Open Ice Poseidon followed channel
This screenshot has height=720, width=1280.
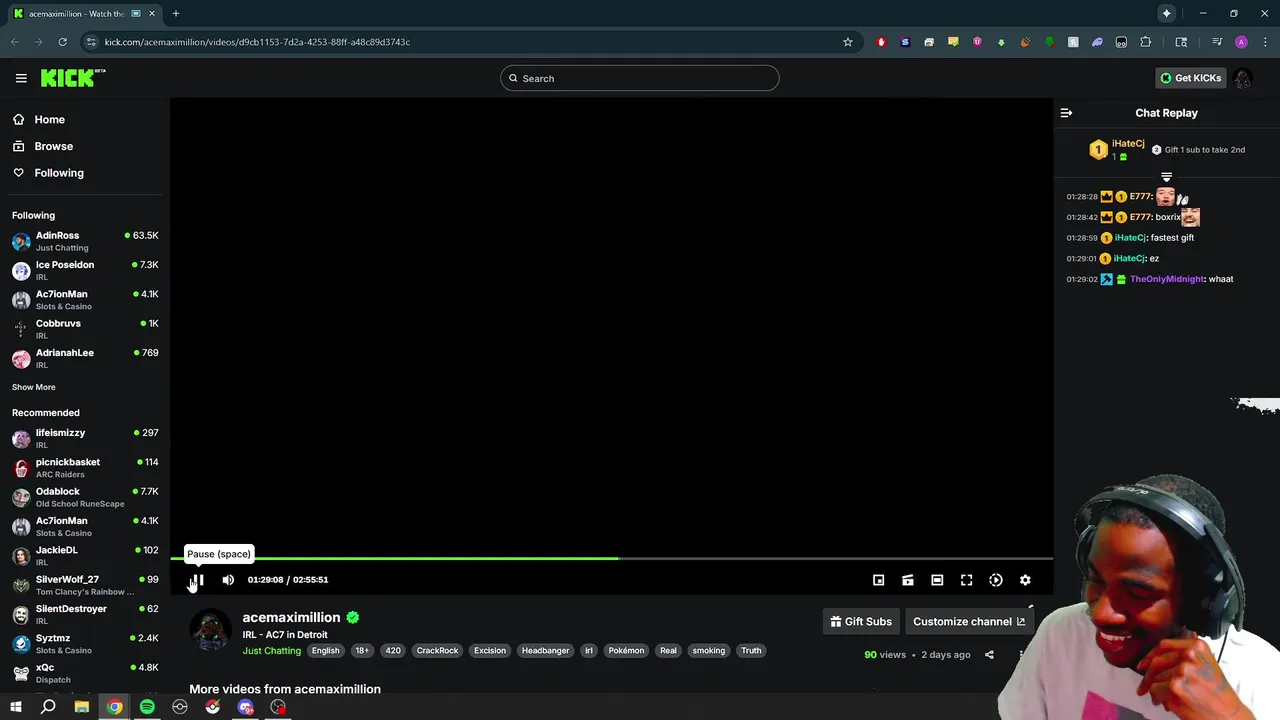point(85,270)
